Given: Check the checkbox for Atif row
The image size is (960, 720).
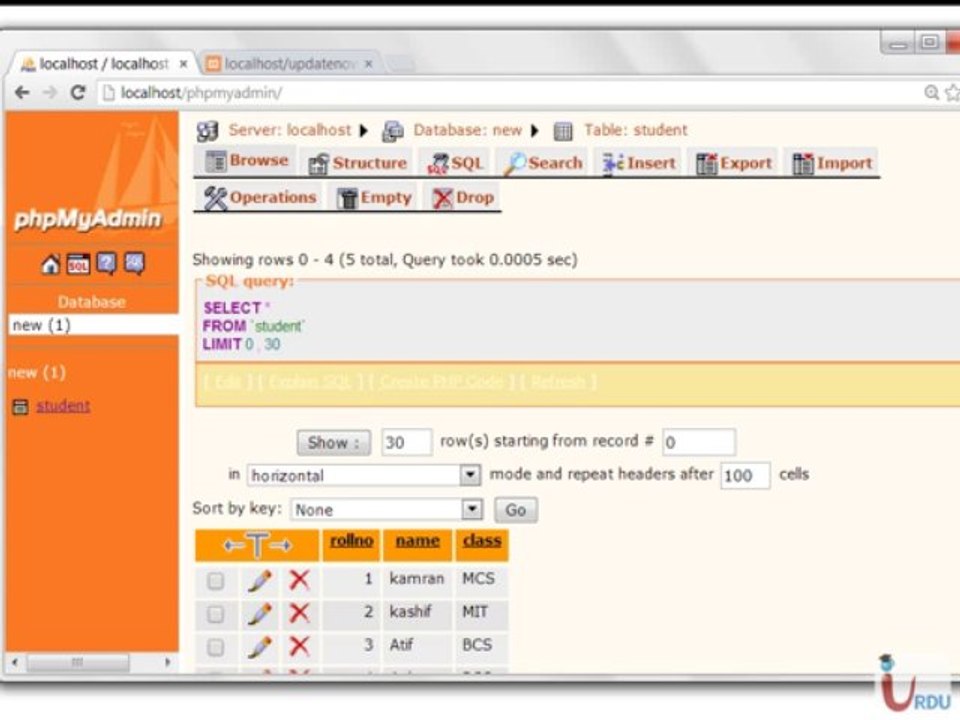Looking at the screenshot, I should pos(216,647).
